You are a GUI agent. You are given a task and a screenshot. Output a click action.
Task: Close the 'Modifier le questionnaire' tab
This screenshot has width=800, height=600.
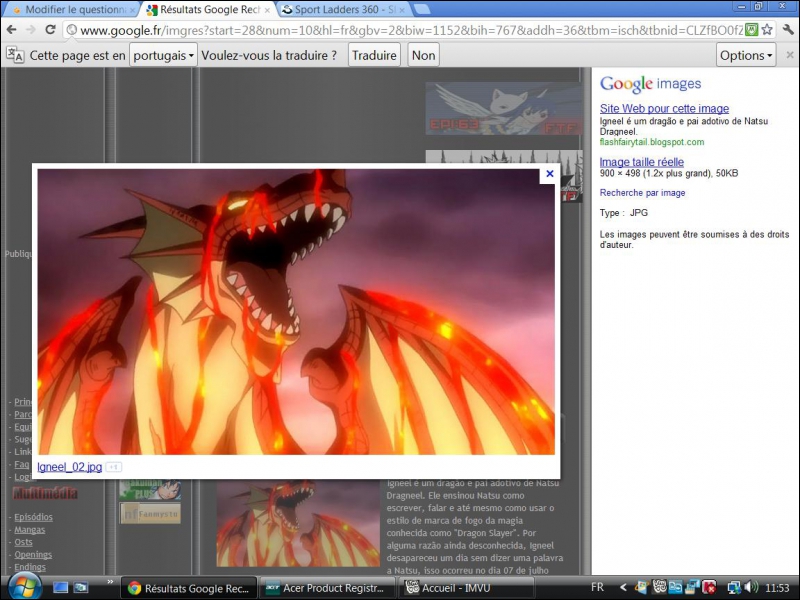[133, 10]
